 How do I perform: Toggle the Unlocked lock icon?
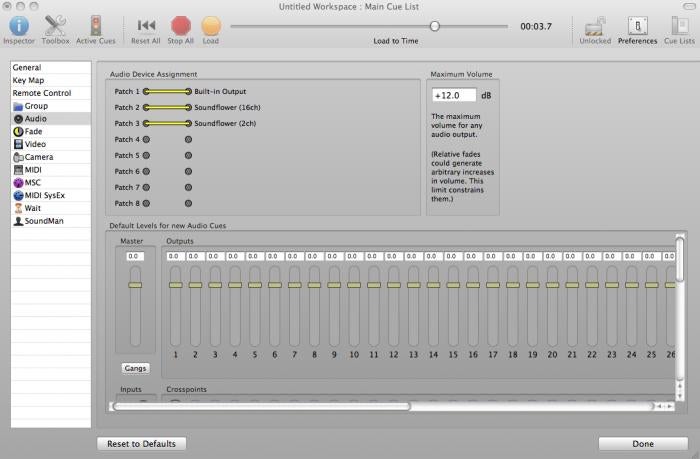pyautogui.click(x=595, y=26)
